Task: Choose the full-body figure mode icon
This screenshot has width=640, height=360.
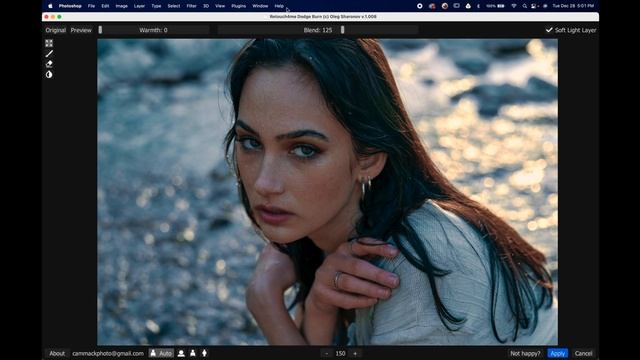Action: click(204, 353)
